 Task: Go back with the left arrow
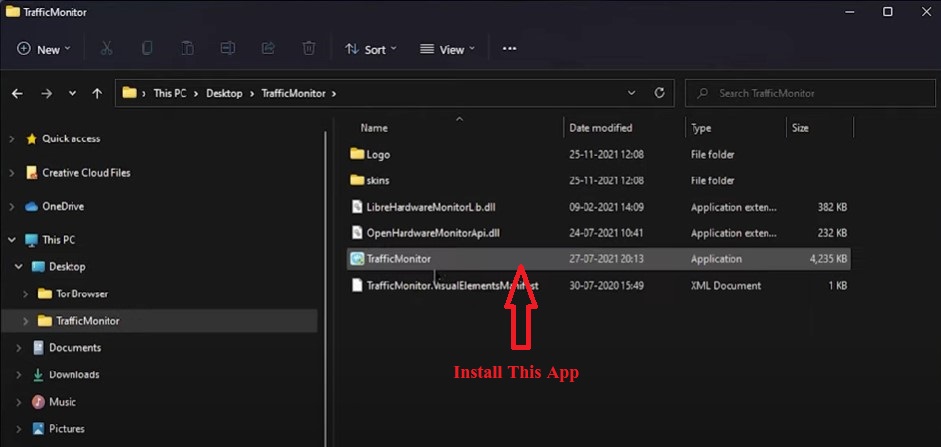(x=17, y=94)
